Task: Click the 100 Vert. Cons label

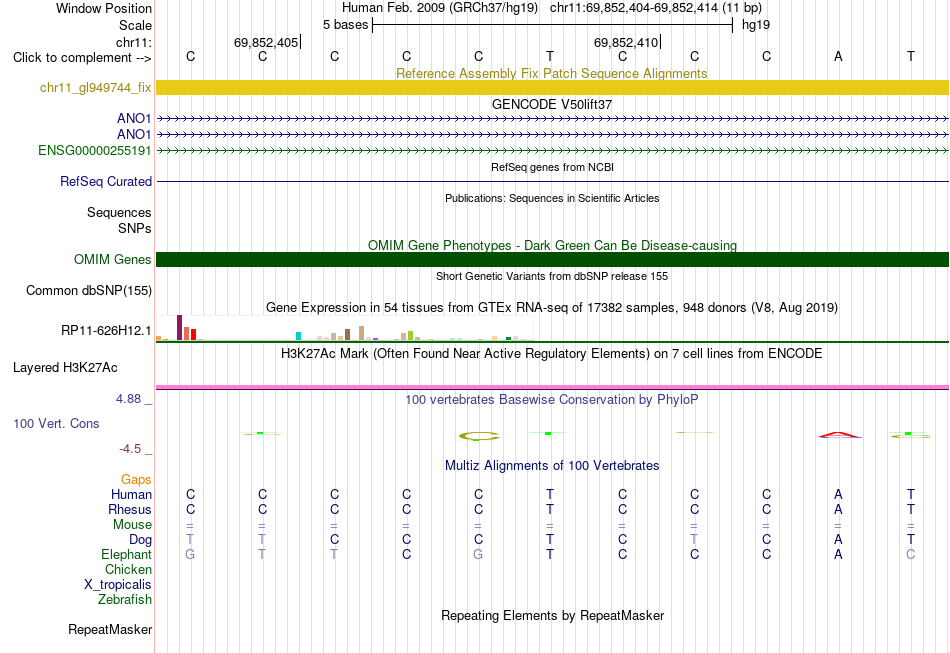Action: 56,423
